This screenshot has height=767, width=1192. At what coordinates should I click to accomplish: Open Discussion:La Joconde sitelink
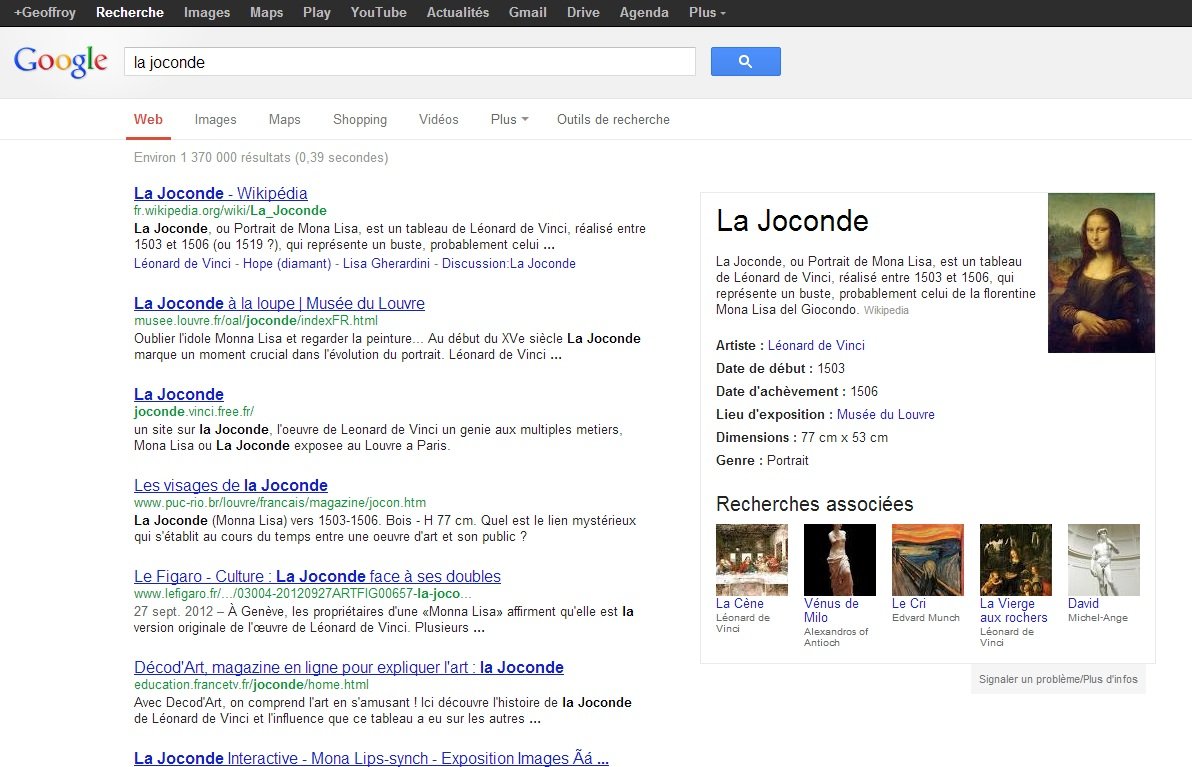coord(509,263)
